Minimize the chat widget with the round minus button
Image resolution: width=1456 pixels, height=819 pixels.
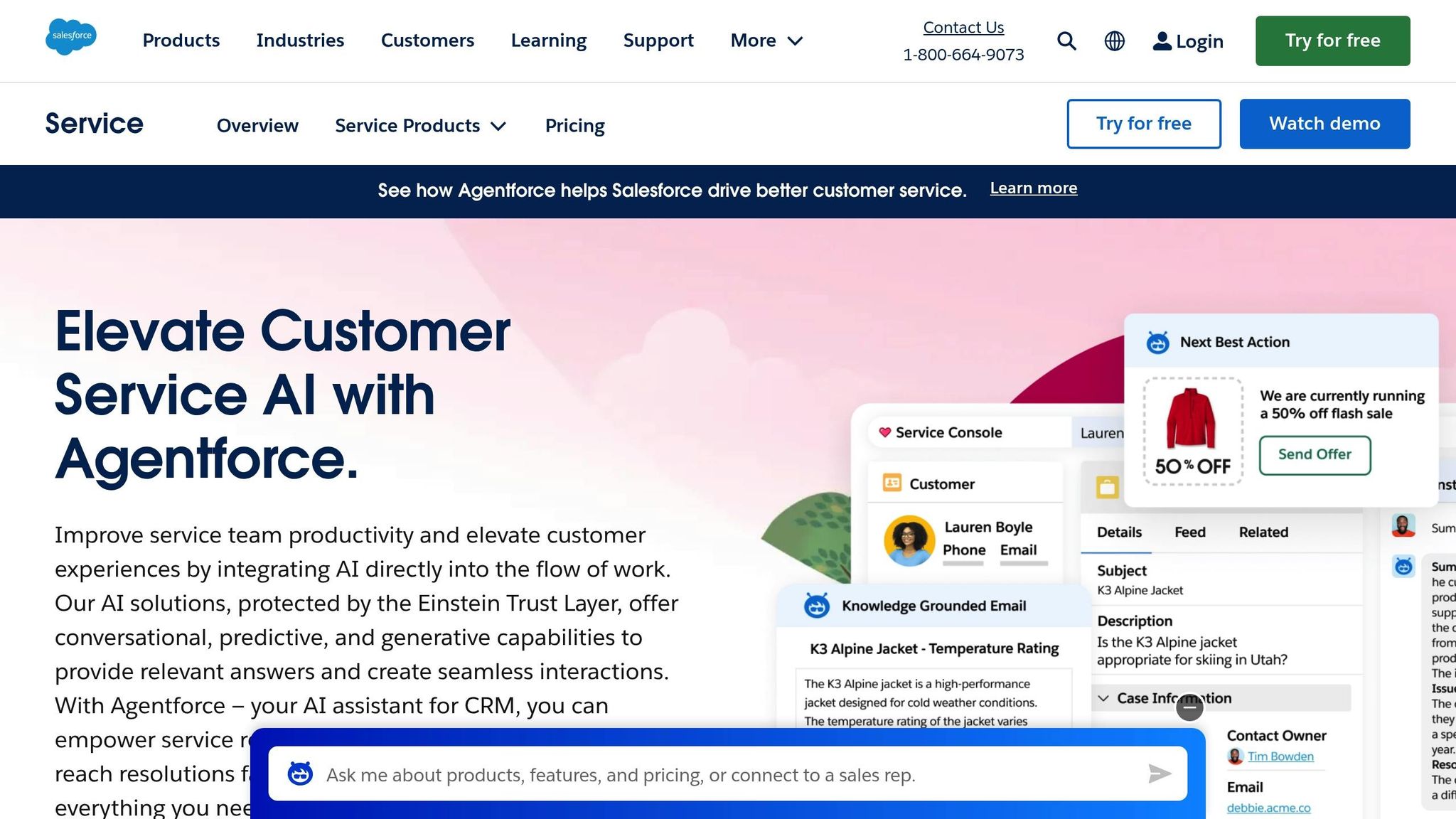[1189, 707]
